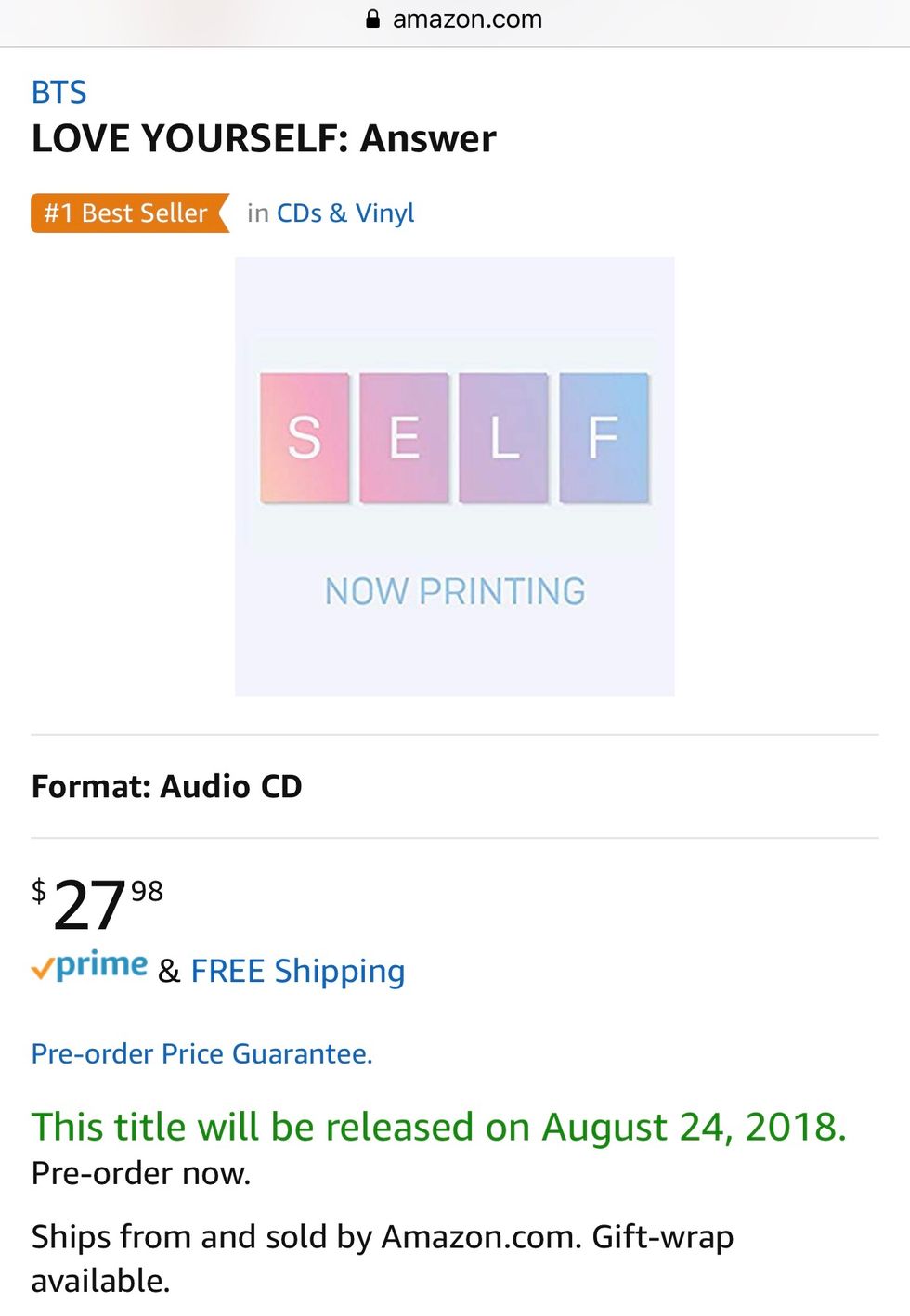Click the L tile on the album cover

click(x=503, y=438)
